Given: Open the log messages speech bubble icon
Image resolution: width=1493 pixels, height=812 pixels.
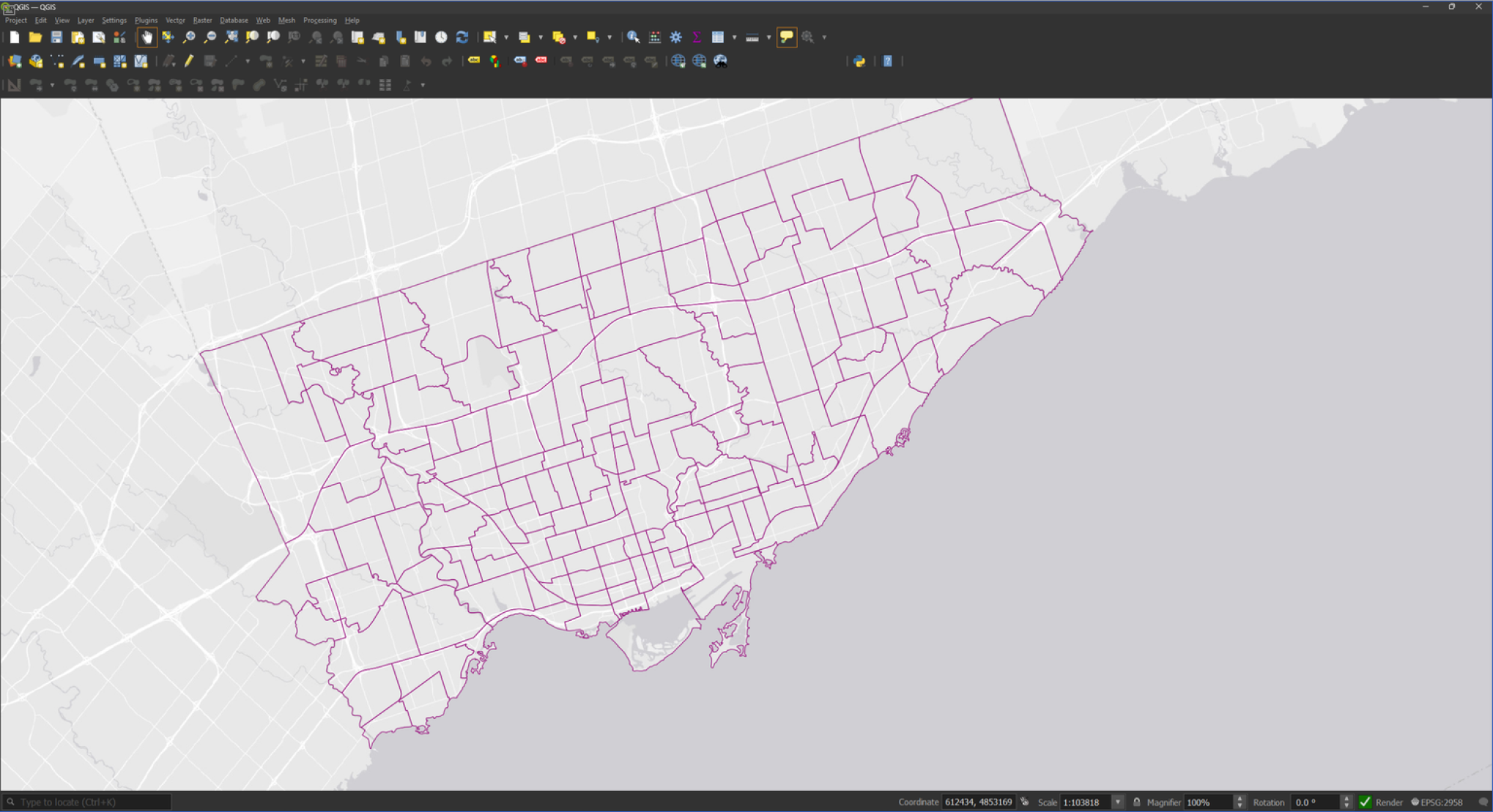Looking at the screenshot, I should click(1483, 802).
